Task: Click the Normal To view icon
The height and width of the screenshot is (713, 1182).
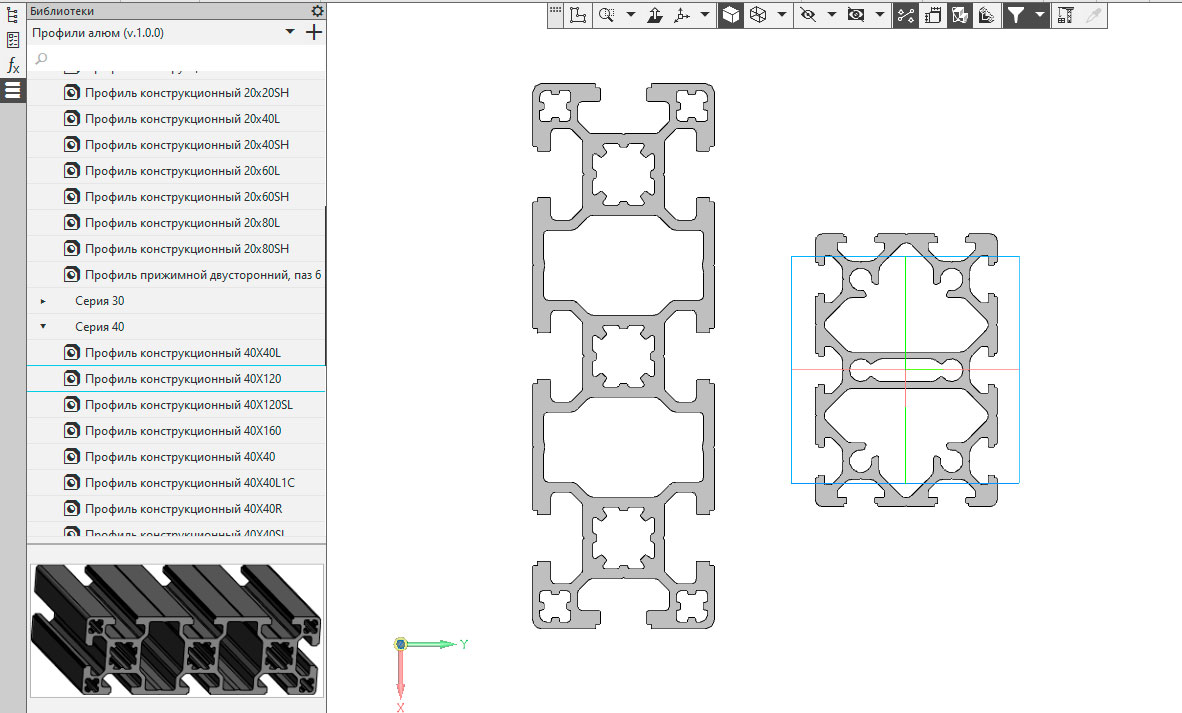Action: (655, 15)
